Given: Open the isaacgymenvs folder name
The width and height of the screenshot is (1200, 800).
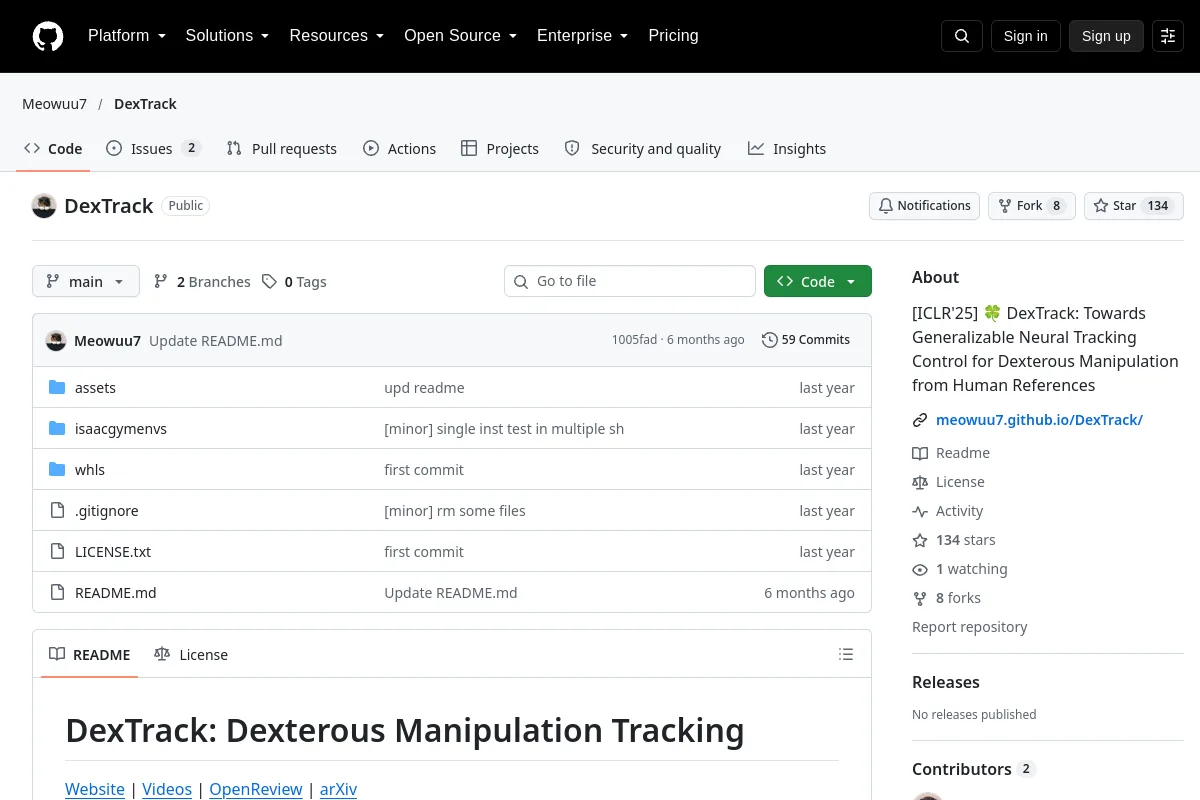Looking at the screenshot, I should point(121,429).
